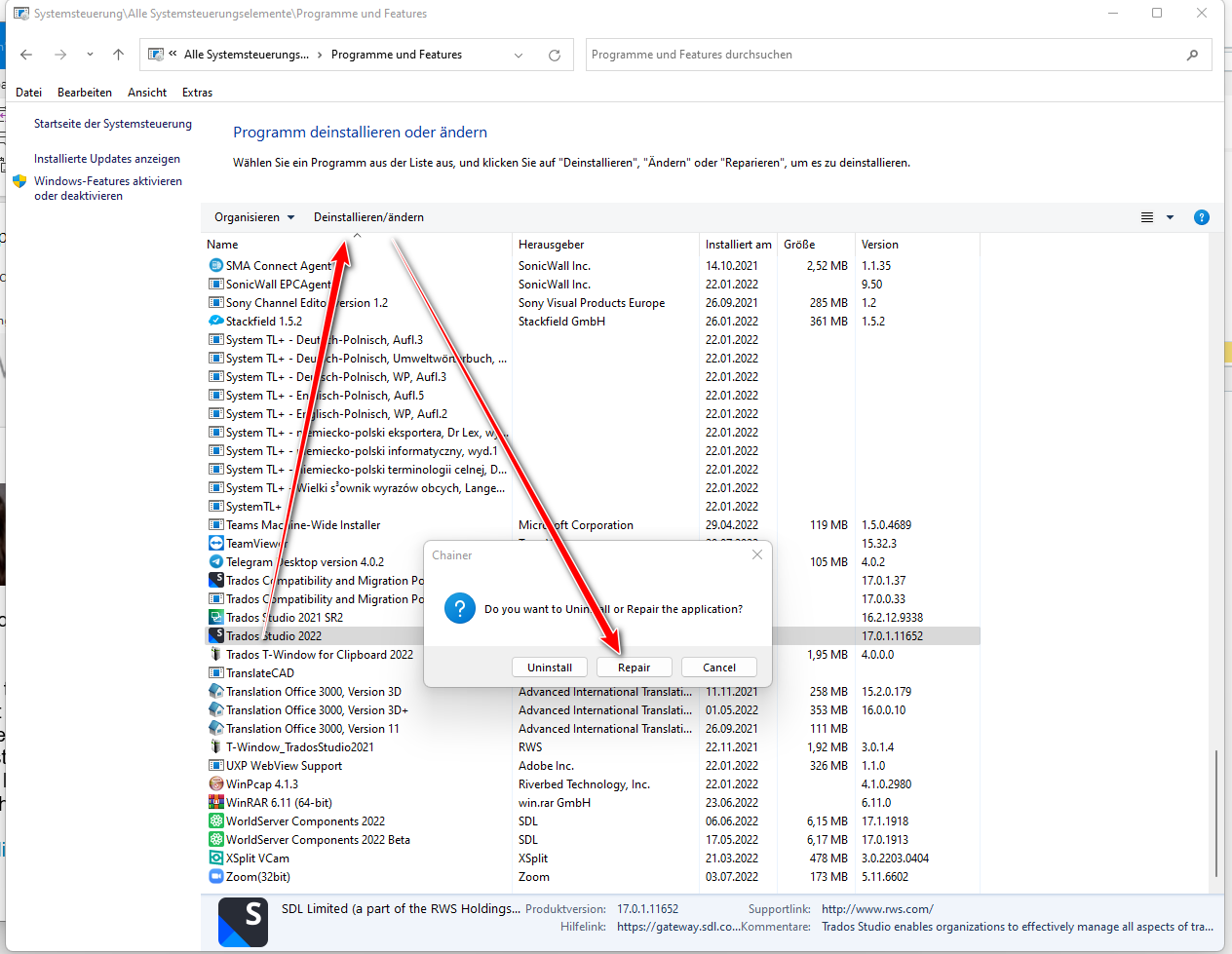Select the Zoom(32bit) icon
The image size is (1232, 954).
coord(215,876)
